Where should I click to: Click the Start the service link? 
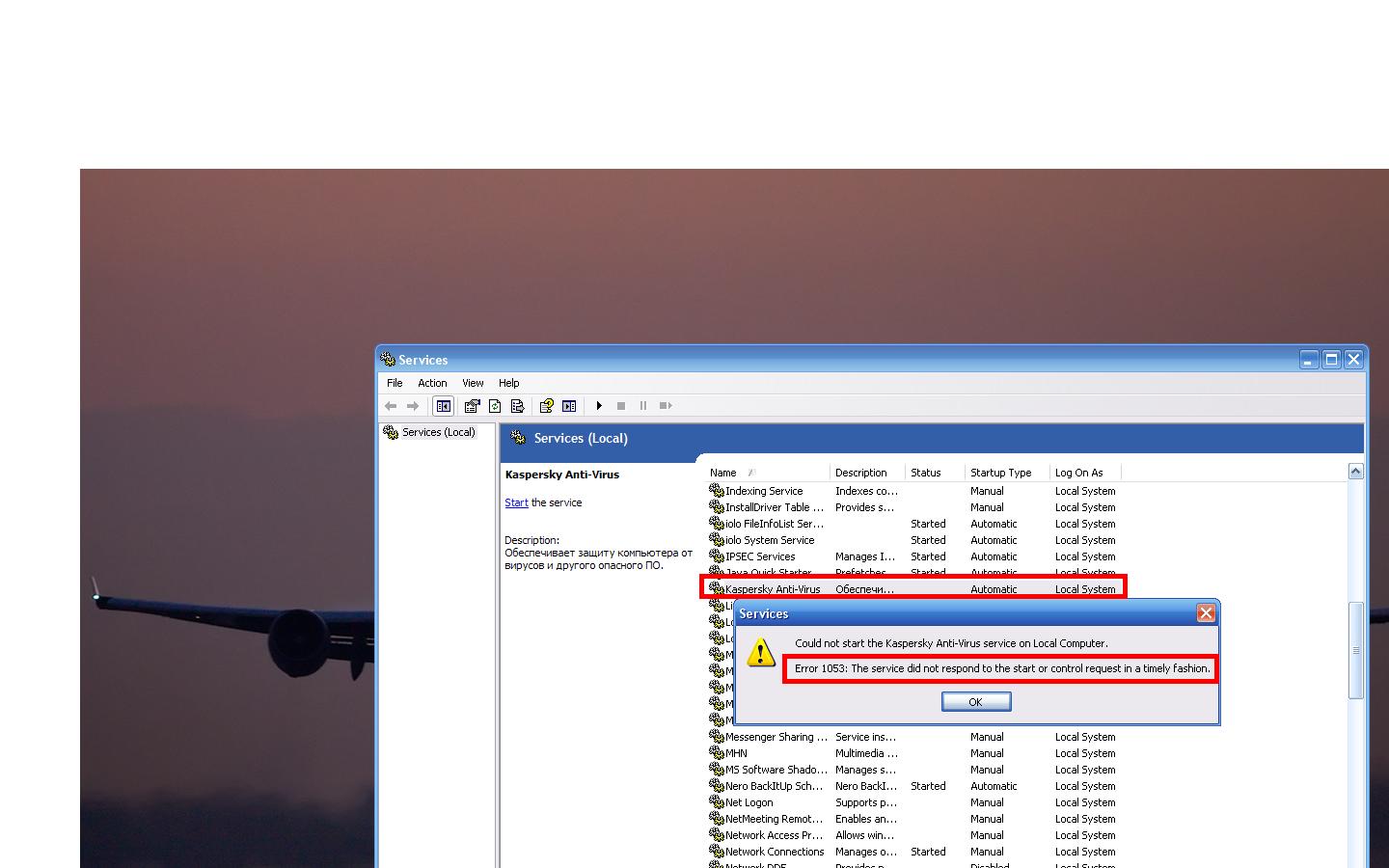pos(516,502)
